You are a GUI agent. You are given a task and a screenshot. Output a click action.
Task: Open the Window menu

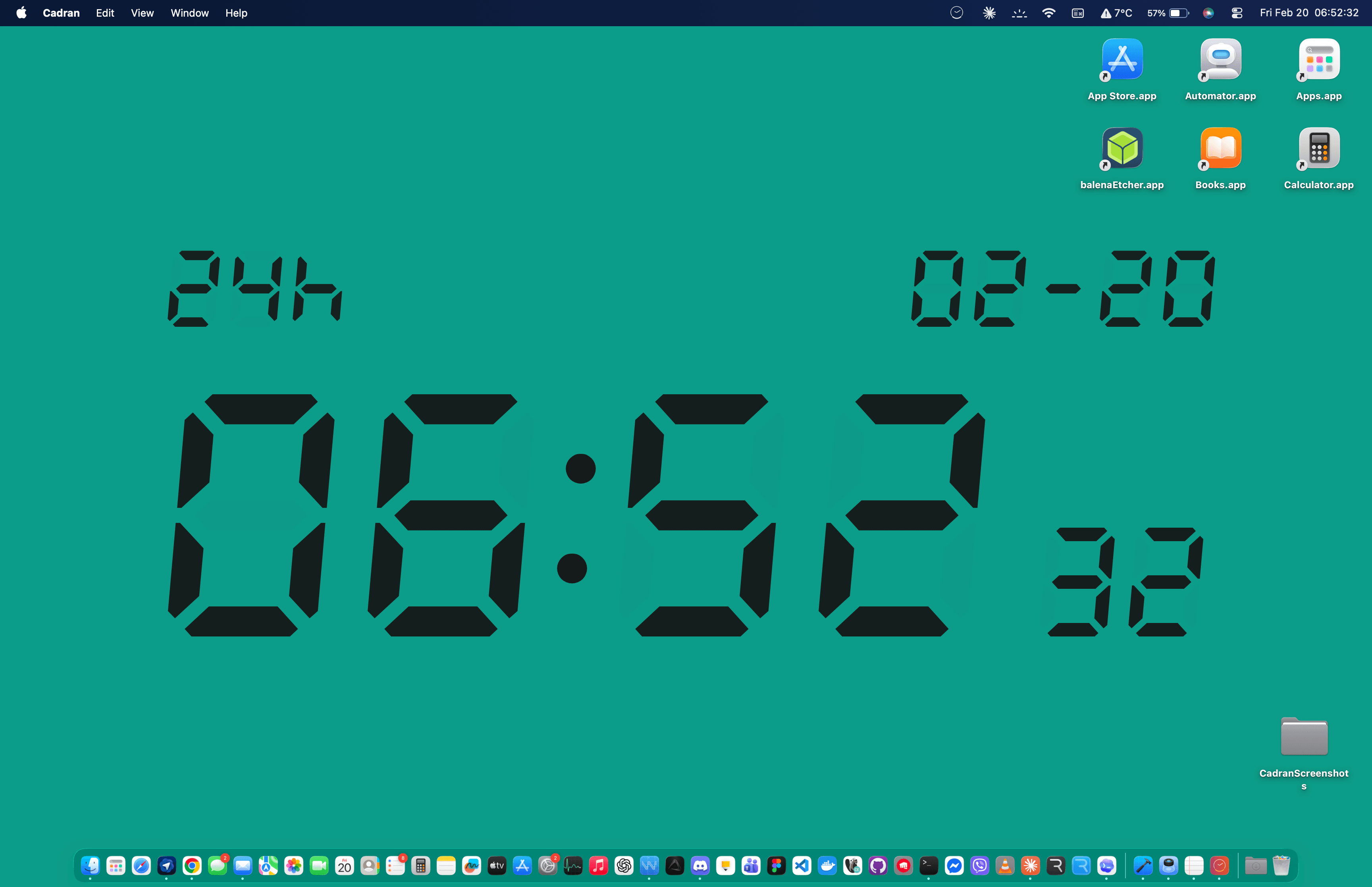tap(189, 13)
